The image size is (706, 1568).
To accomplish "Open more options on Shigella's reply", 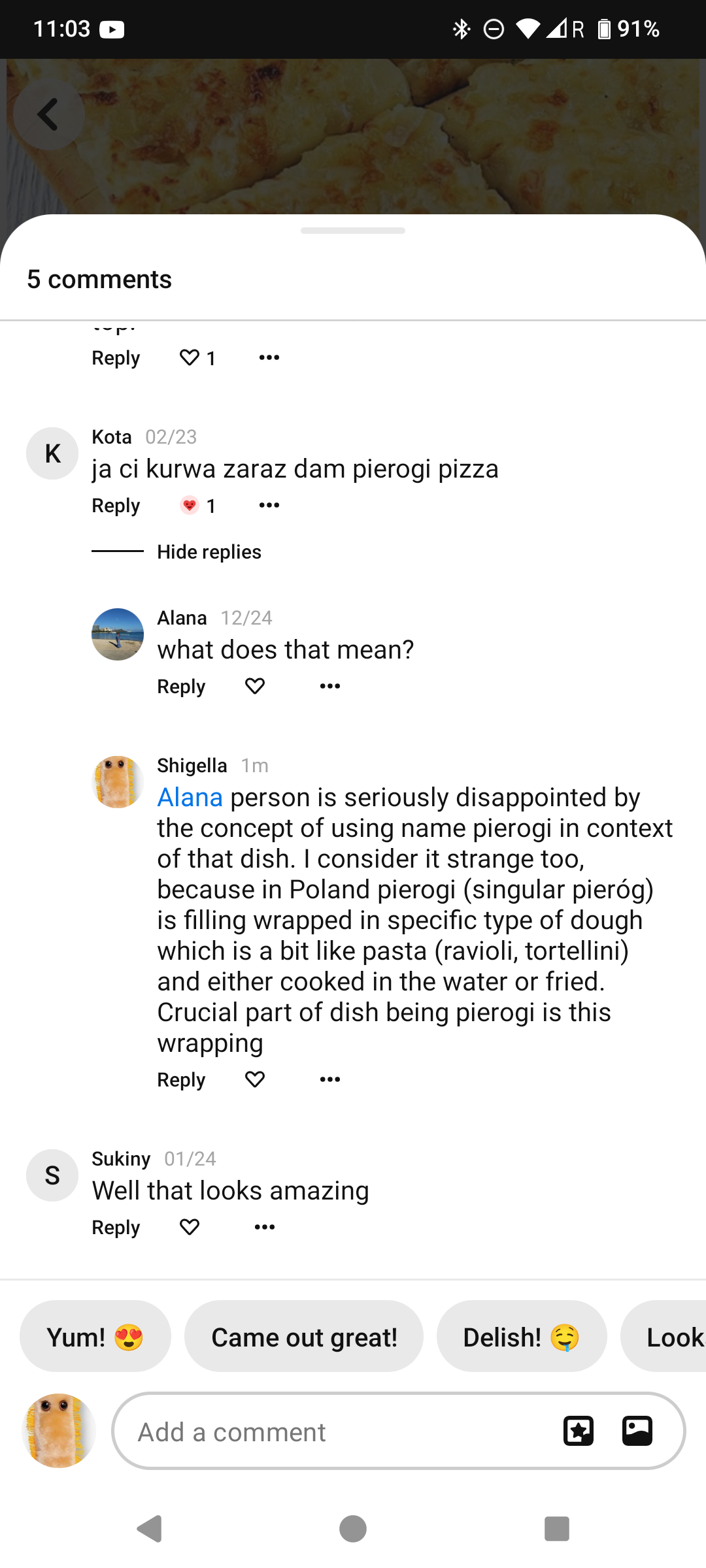I will (329, 1079).
